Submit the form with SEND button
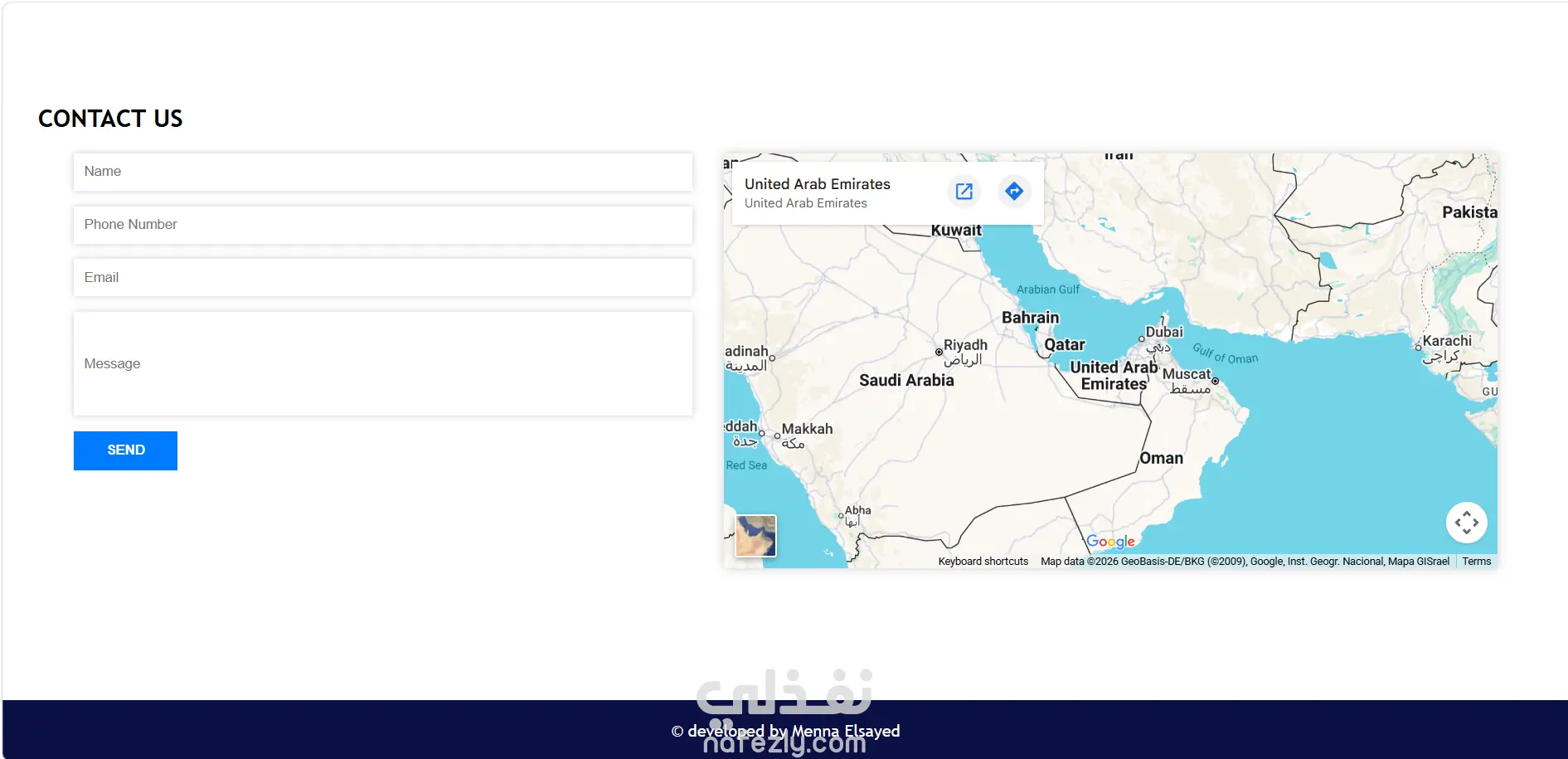 (x=125, y=450)
